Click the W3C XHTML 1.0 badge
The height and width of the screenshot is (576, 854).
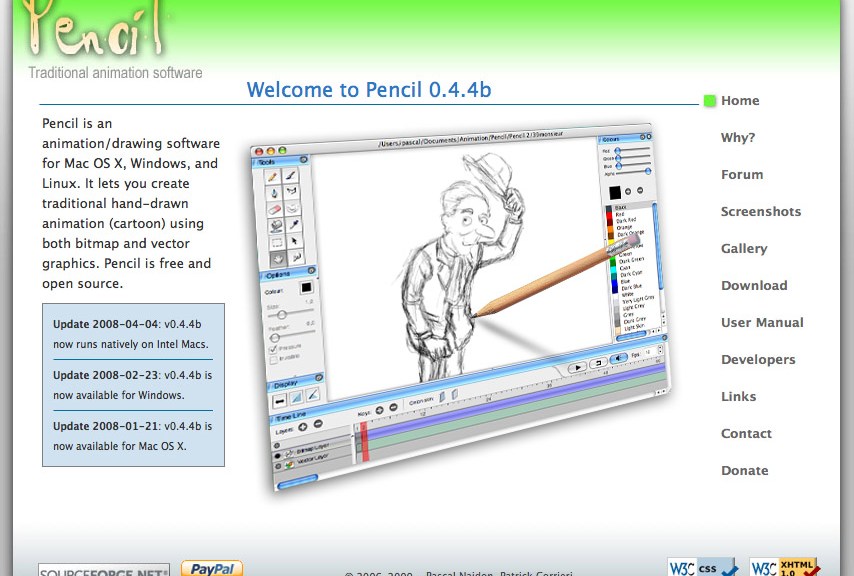(x=785, y=568)
